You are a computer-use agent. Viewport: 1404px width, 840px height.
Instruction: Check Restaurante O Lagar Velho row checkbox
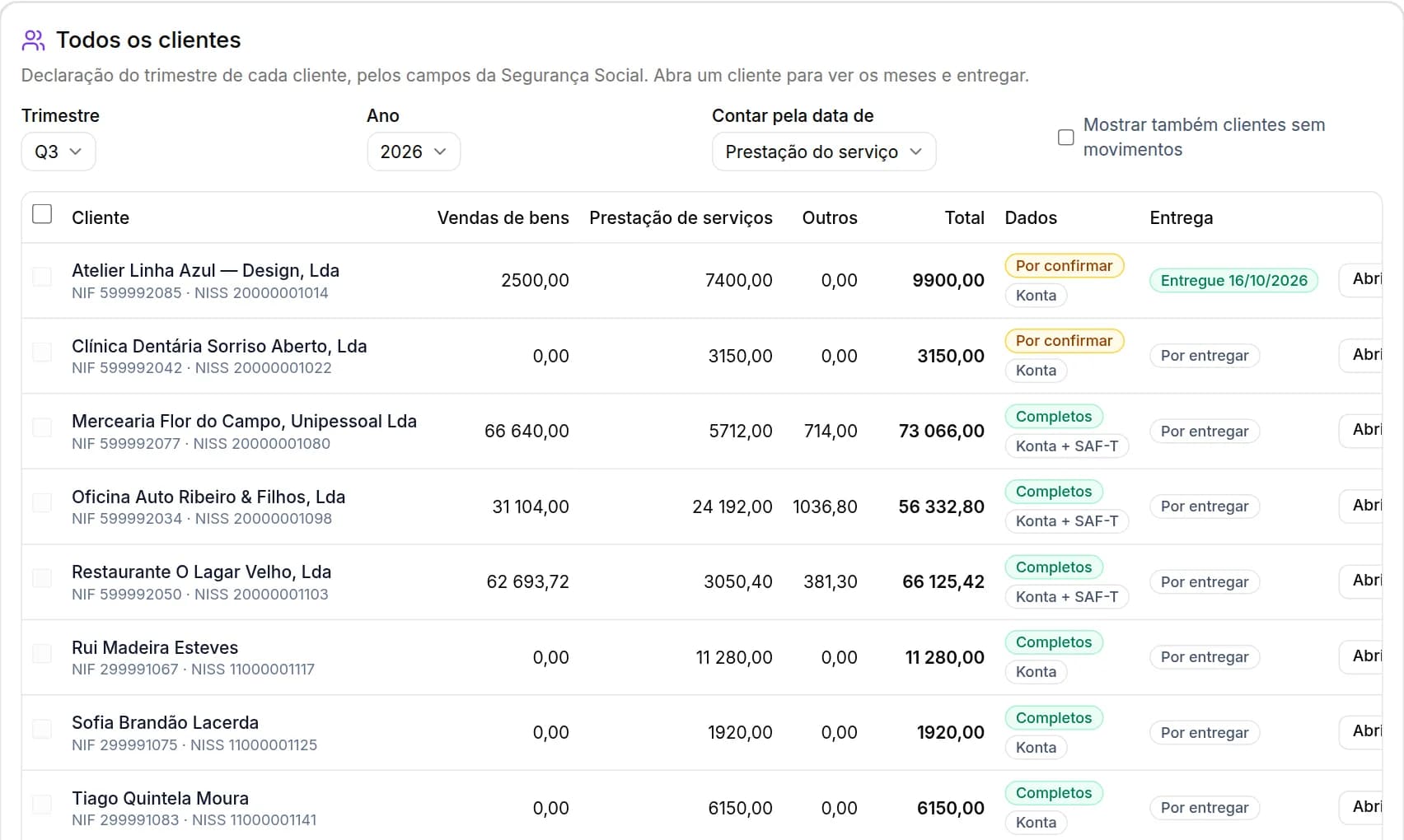(x=42, y=578)
